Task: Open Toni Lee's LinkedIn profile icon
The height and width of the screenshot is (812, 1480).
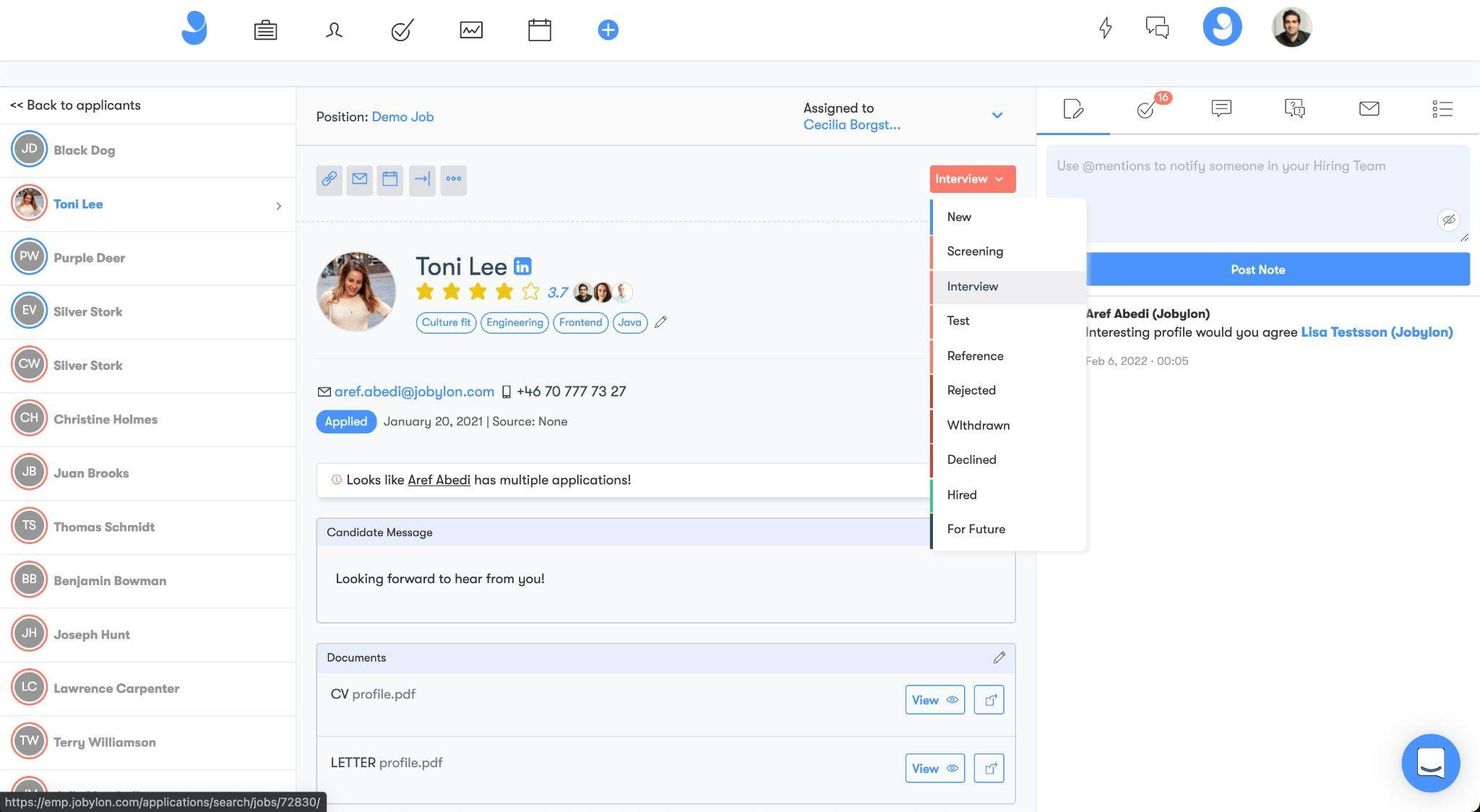Action: click(x=522, y=267)
